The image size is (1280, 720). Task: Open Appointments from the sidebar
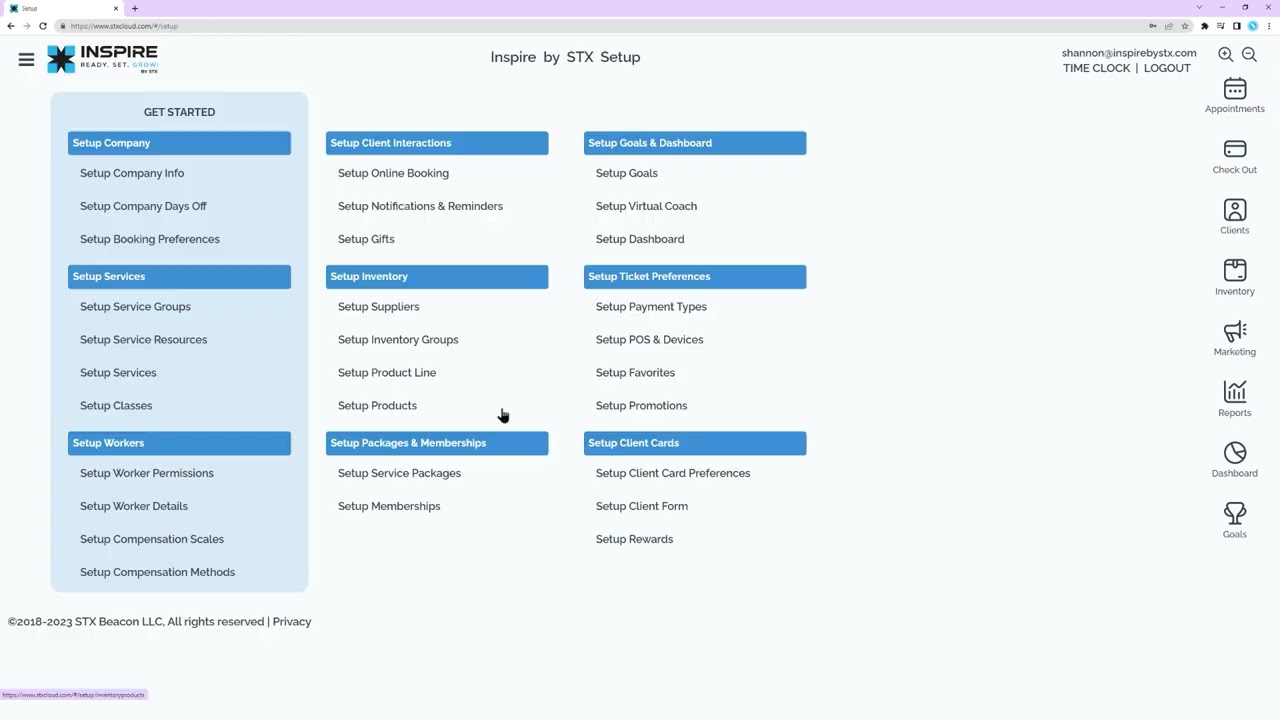[1235, 96]
